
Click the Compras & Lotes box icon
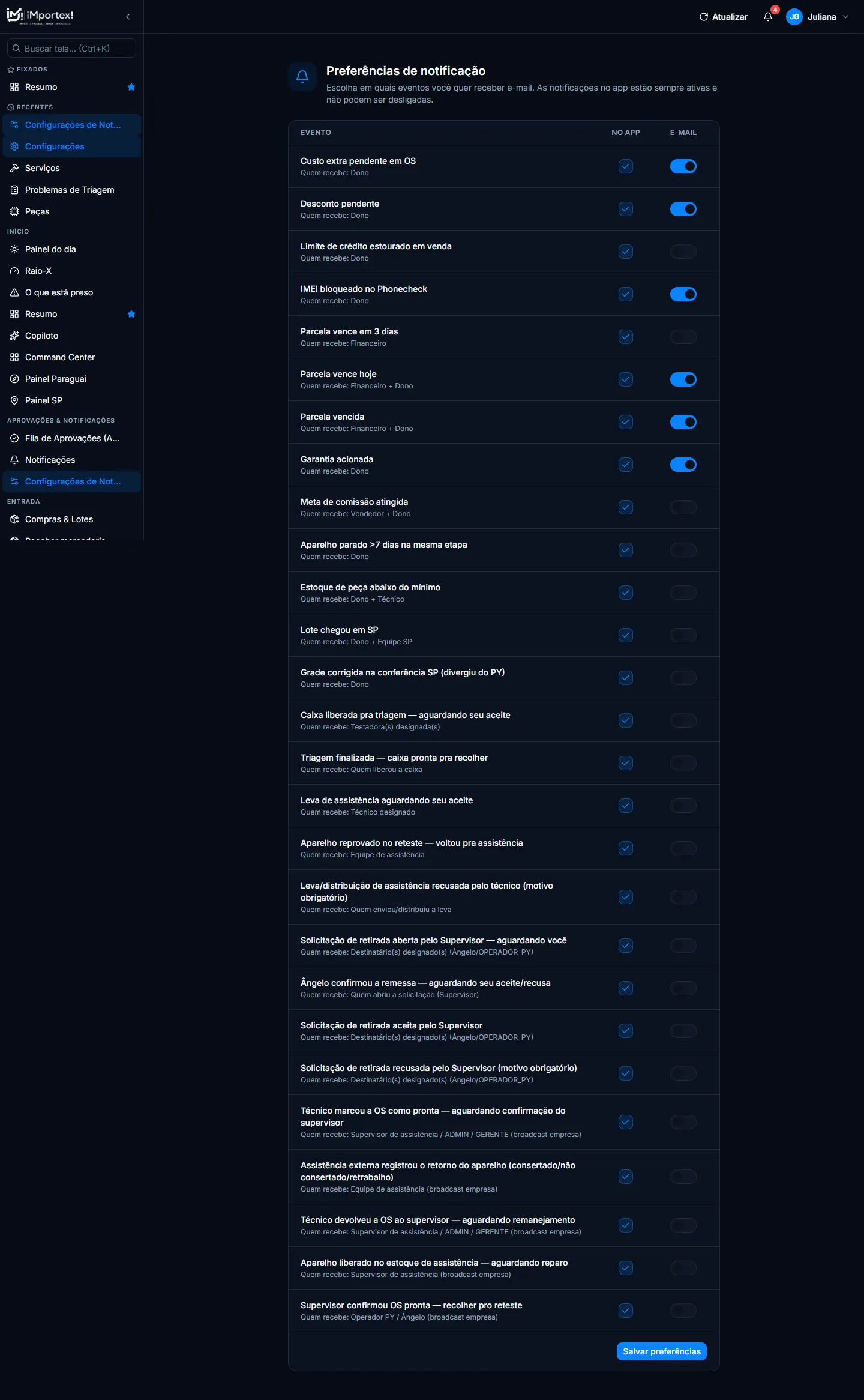point(14,519)
